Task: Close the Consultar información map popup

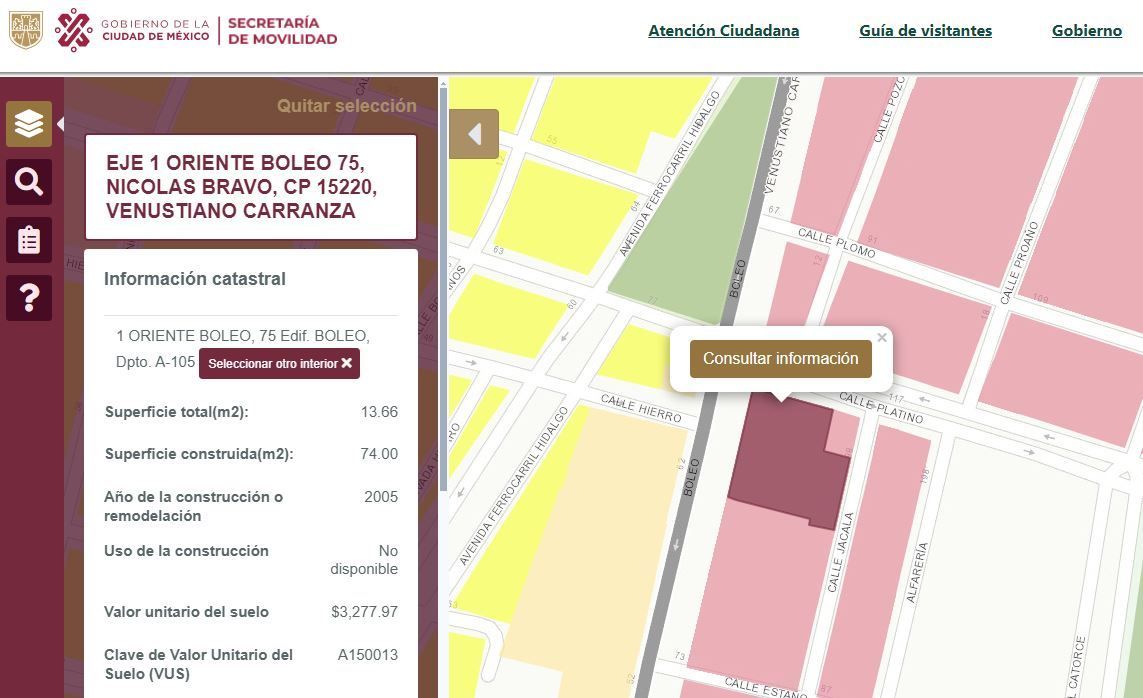Action: tap(882, 338)
